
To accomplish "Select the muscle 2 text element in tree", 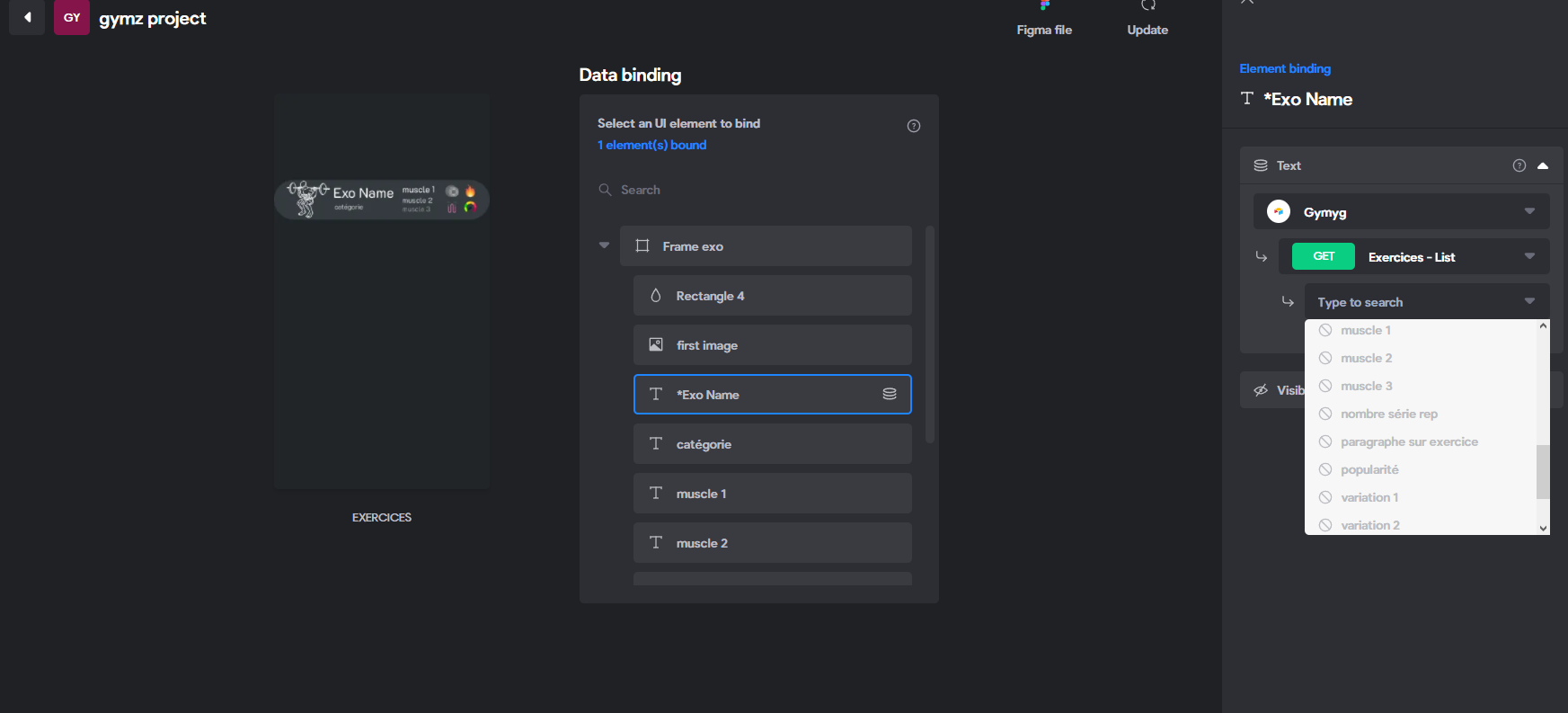I will 773,543.
